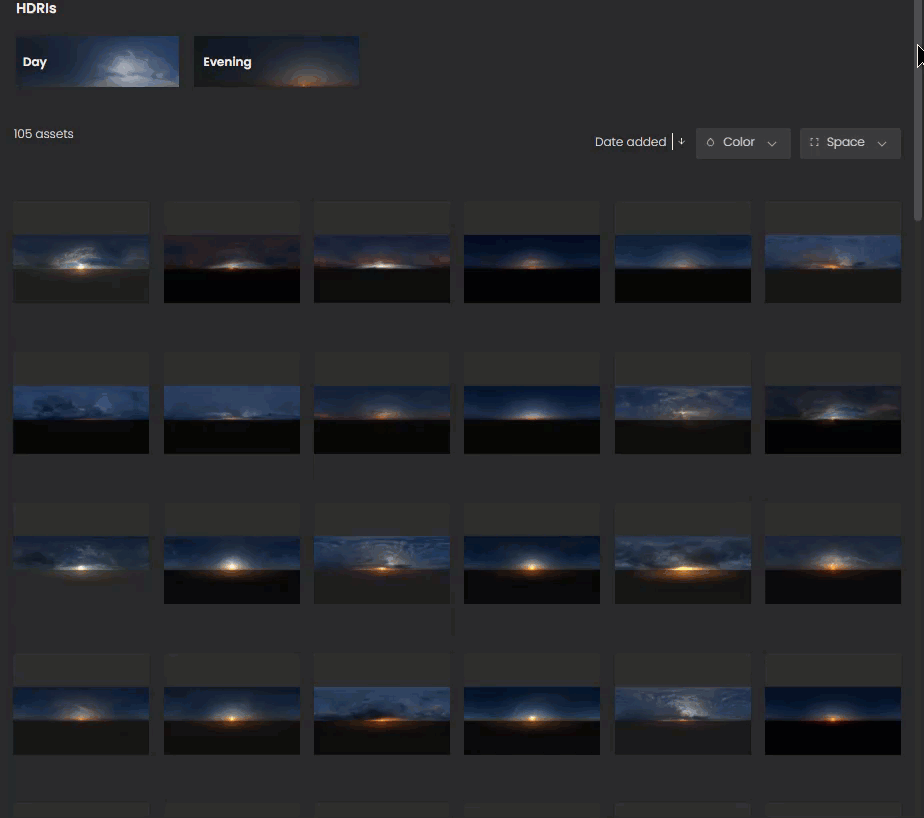Viewport: 924px width, 818px height.
Task: Select the first HDRI thumbnail in top row
Action: [x=81, y=253]
